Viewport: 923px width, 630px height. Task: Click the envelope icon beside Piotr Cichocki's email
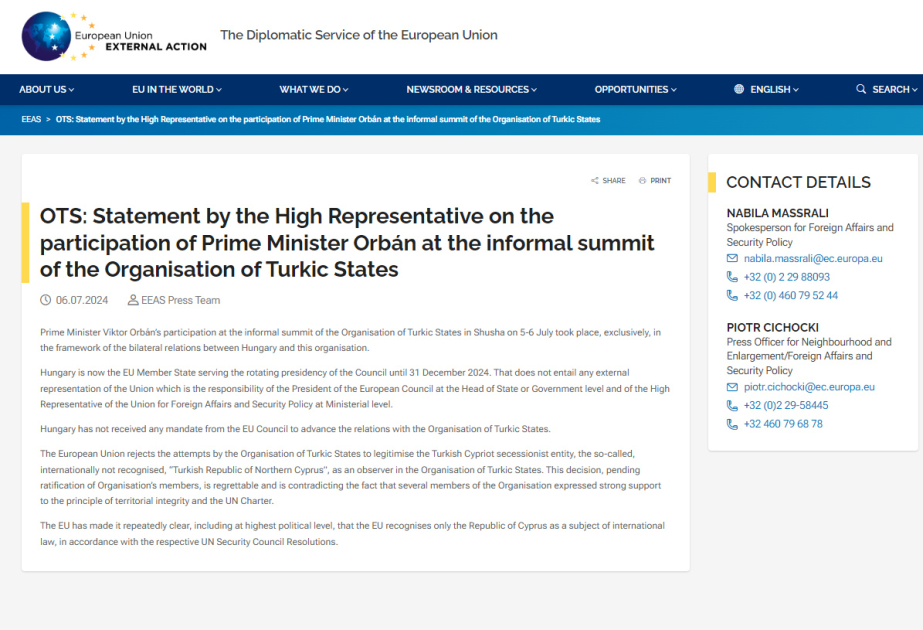[x=732, y=387]
